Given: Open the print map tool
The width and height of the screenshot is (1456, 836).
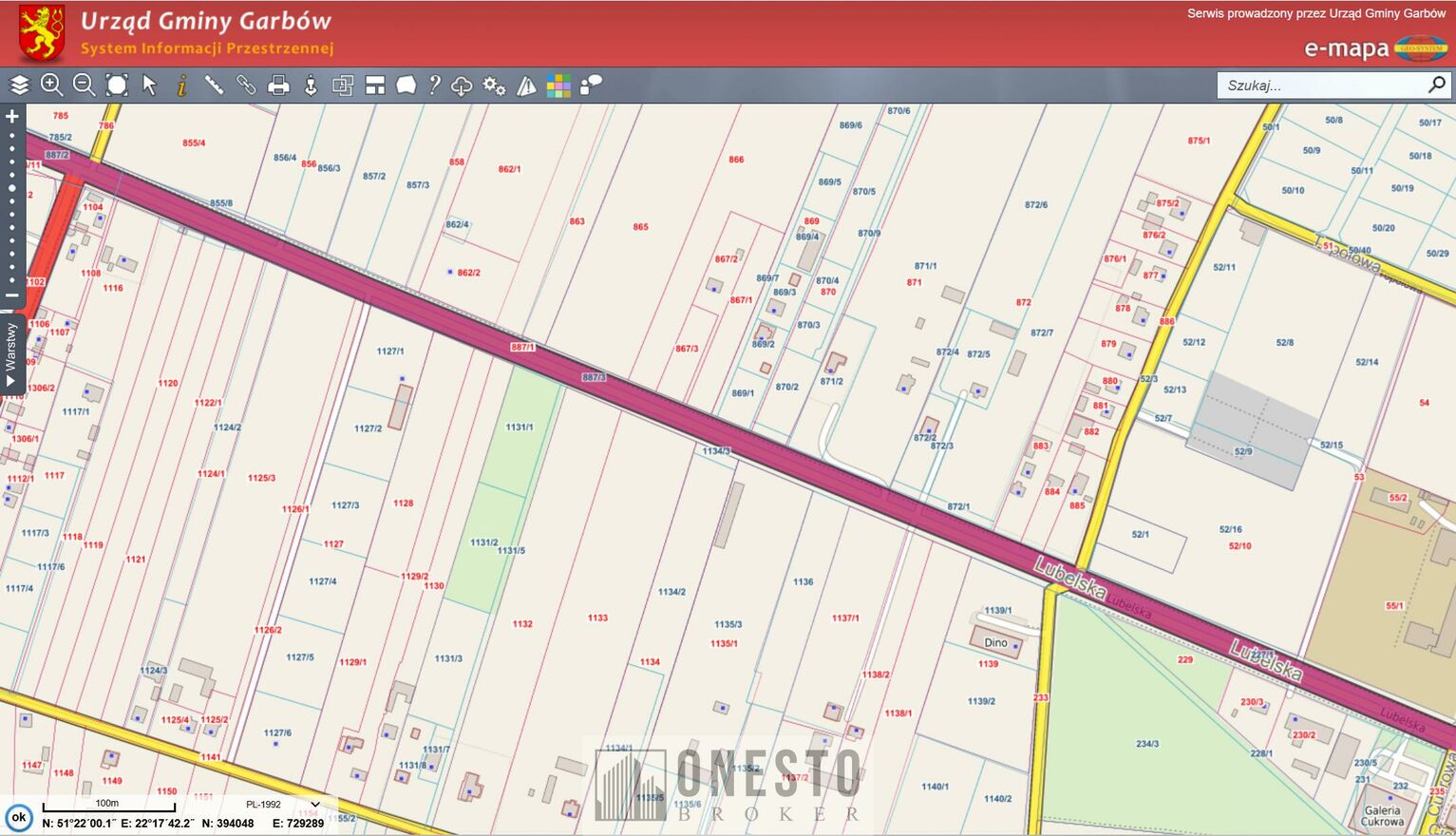Looking at the screenshot, I should pos(278,85).
